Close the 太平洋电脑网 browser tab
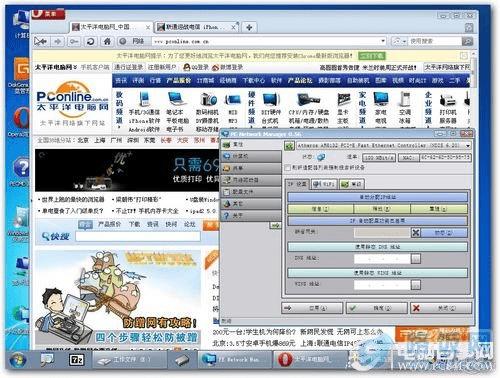 point(148,27)
